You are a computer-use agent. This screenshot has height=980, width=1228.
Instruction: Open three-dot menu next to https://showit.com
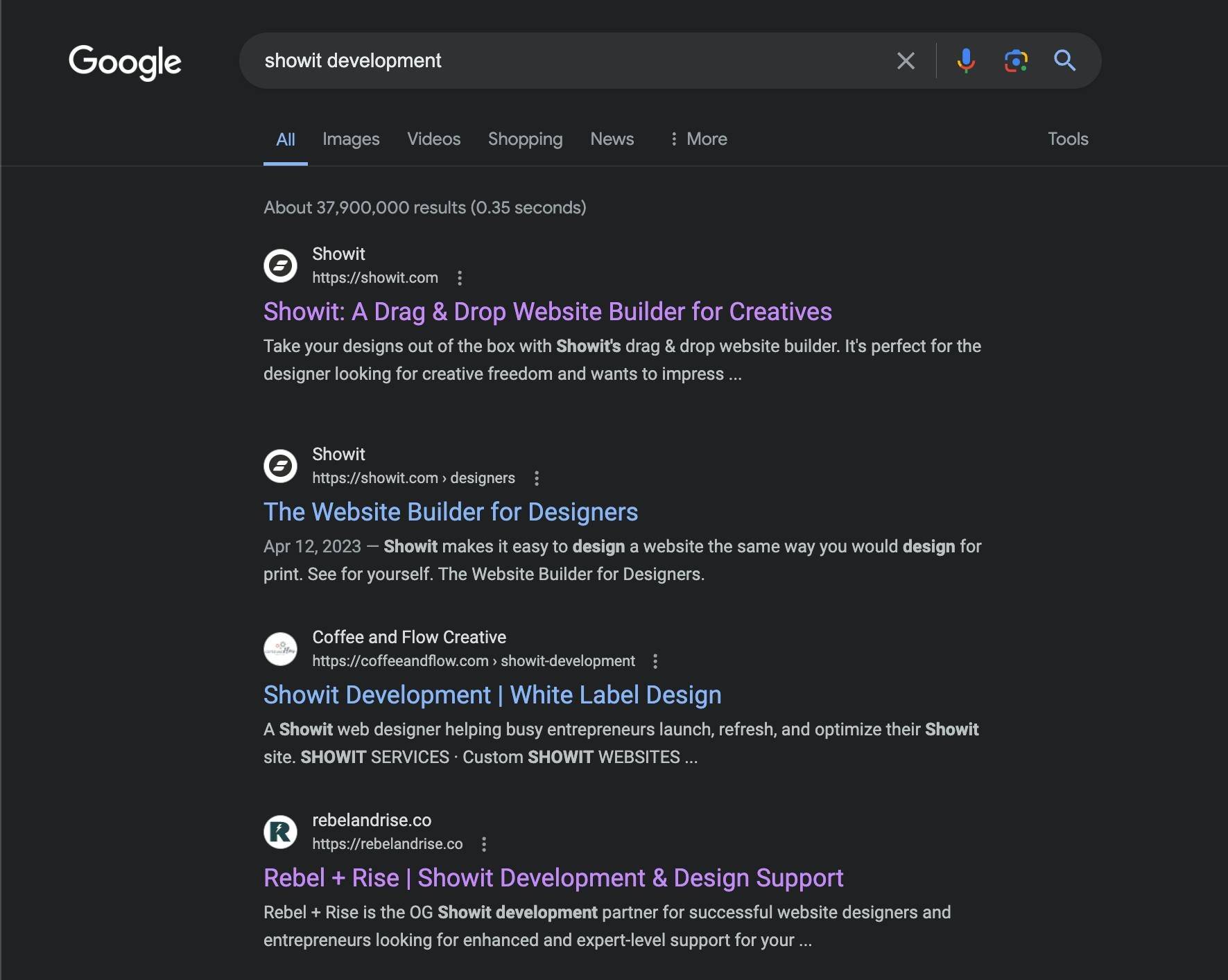click(460, 278)
